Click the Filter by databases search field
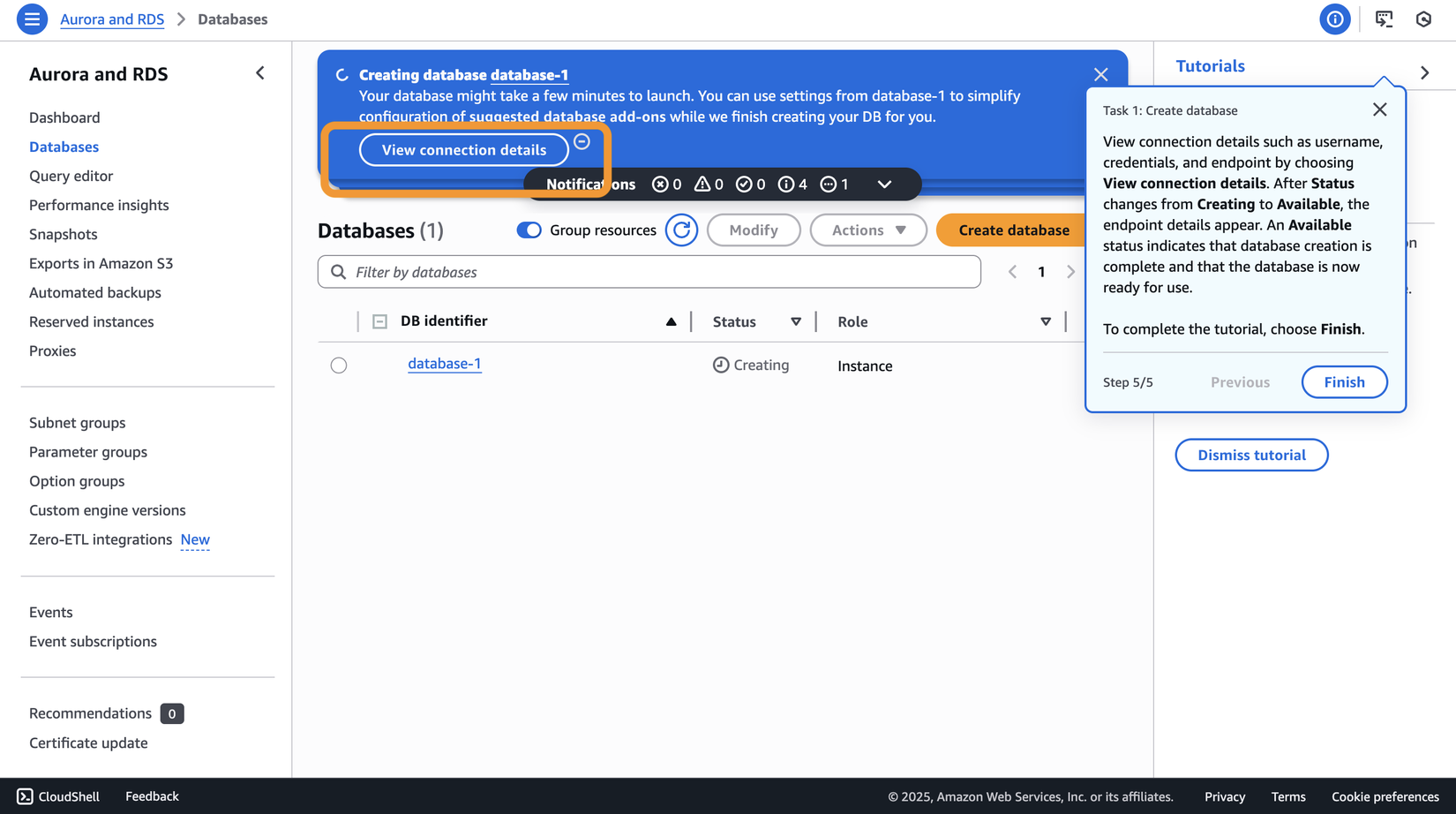Image resolution: width=1456 pixels, height=814 pixels. click(649, 272)
